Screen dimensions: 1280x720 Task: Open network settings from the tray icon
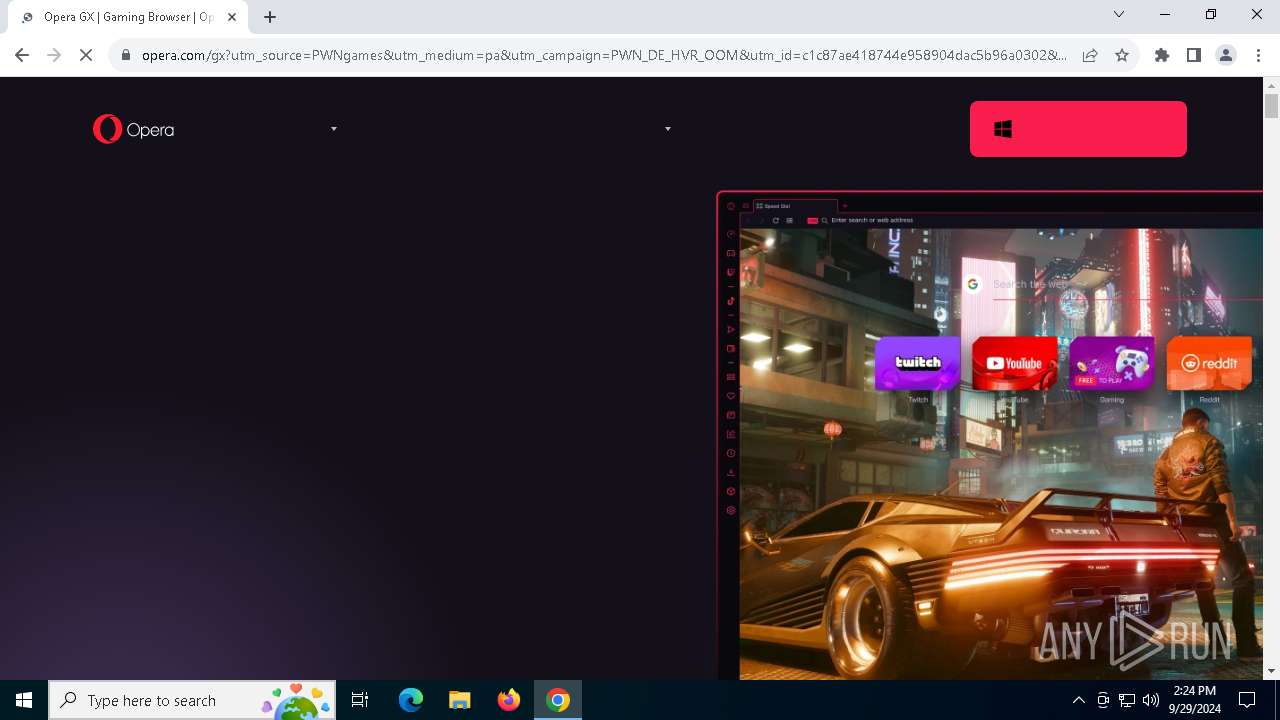[x=1127, y=700]
